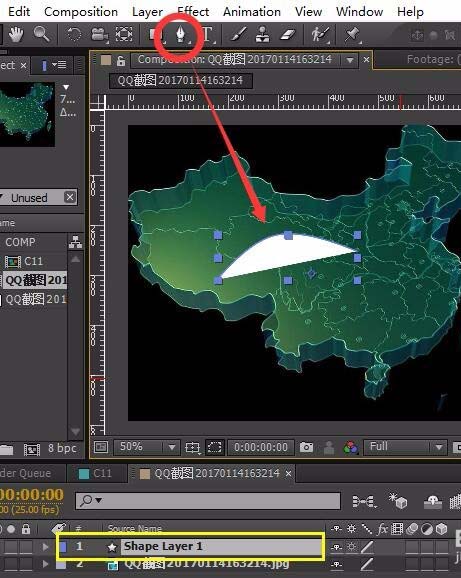This screenshot has width=461, height=578.
Task: Select the Clone Stamp tool
Action: tap(262, 35)
